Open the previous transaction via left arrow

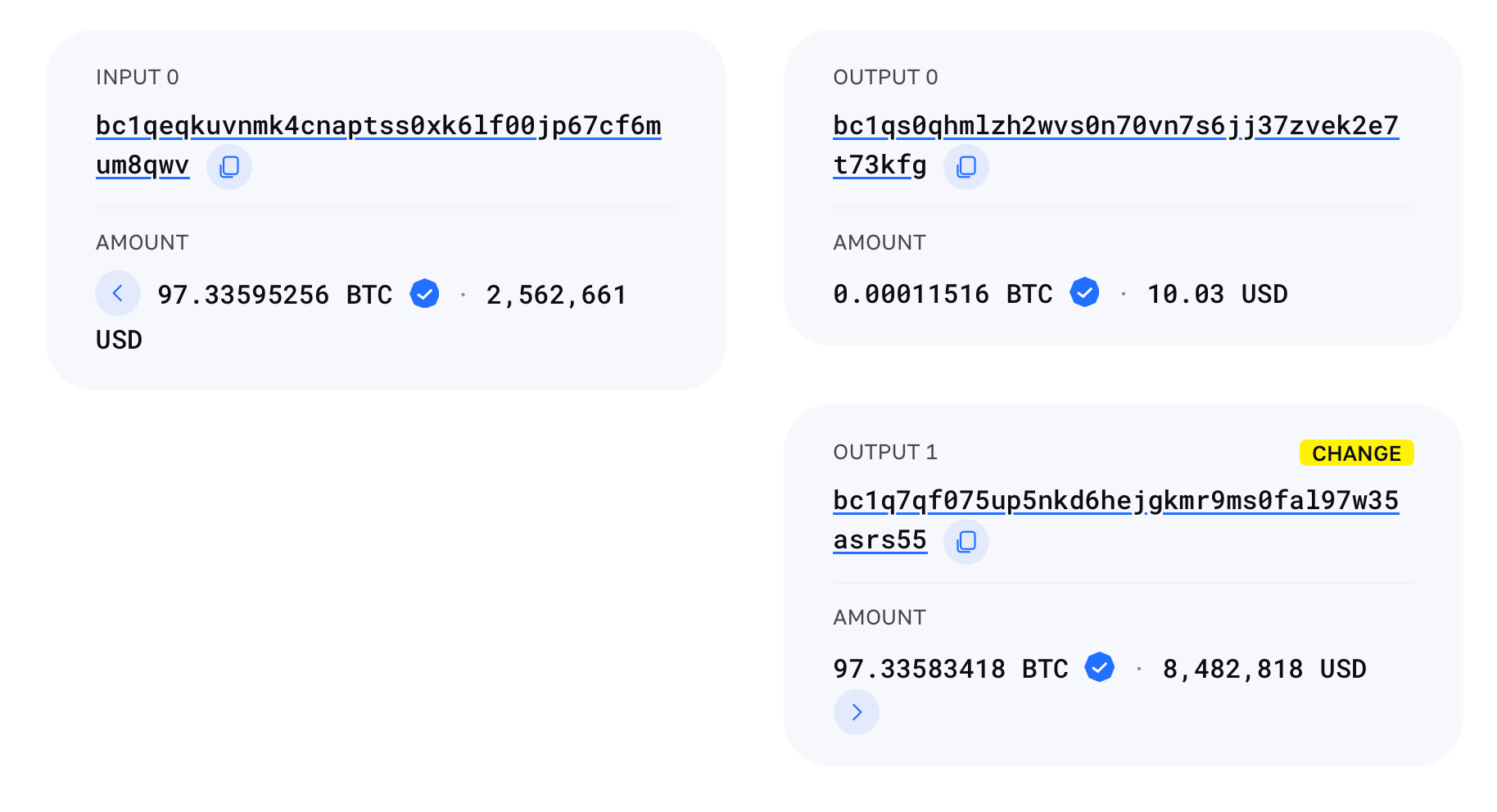[x=118, y=292]
